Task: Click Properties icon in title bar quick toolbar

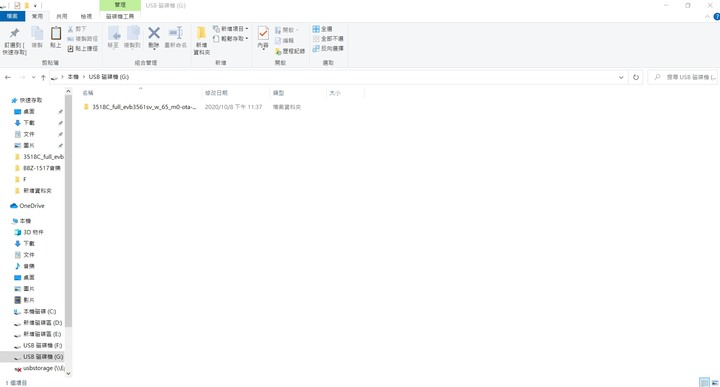Action: pyautogui.click(x=17, y=6)
